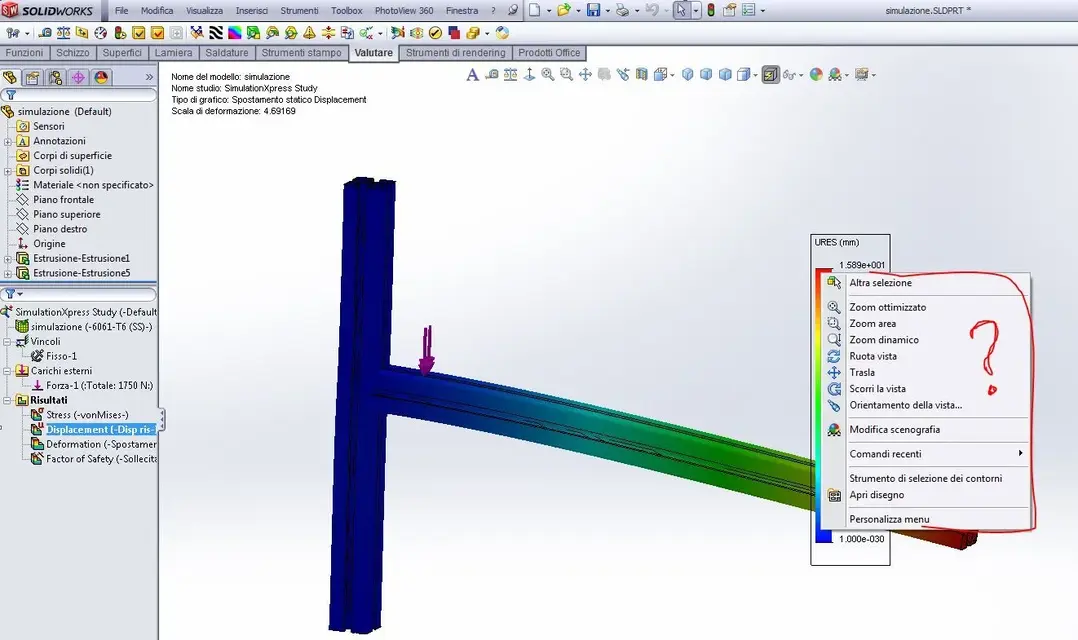
Task: Click the New document icon
Action: (x=534, y=10)
